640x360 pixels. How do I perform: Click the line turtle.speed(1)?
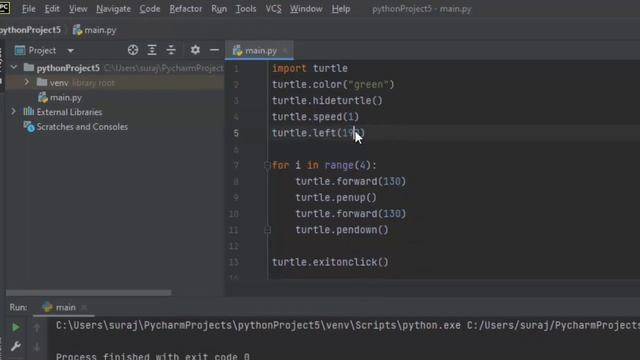coord(316,117)
